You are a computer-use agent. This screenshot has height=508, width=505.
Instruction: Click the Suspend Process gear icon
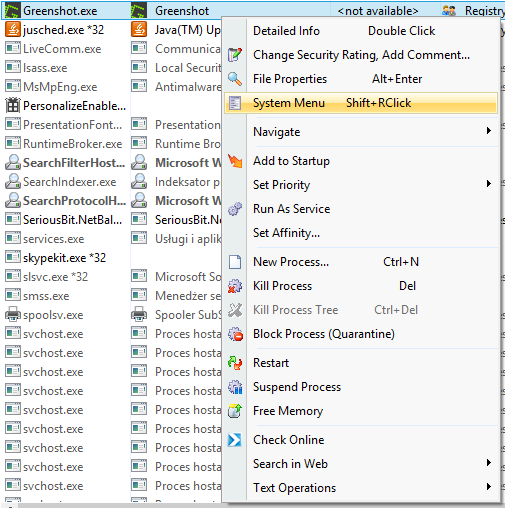(235, 387)
